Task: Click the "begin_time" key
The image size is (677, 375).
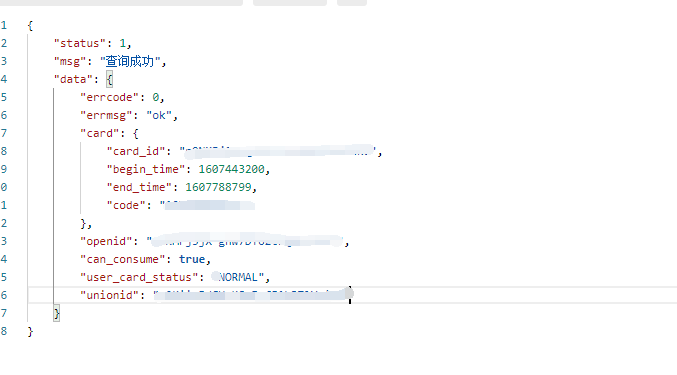Action: point(146,170)
